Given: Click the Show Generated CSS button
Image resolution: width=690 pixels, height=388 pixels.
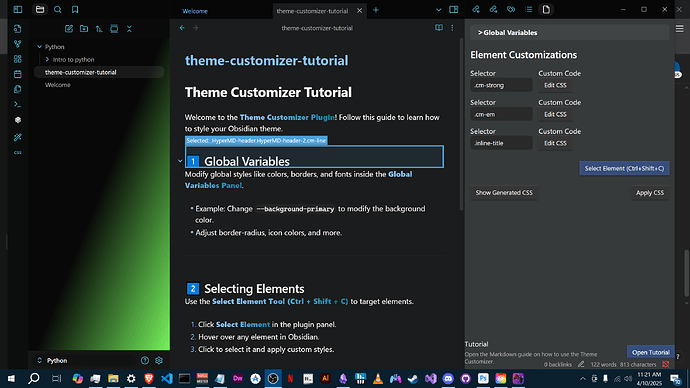Looking at the screenshot, I should click(504, 193).
